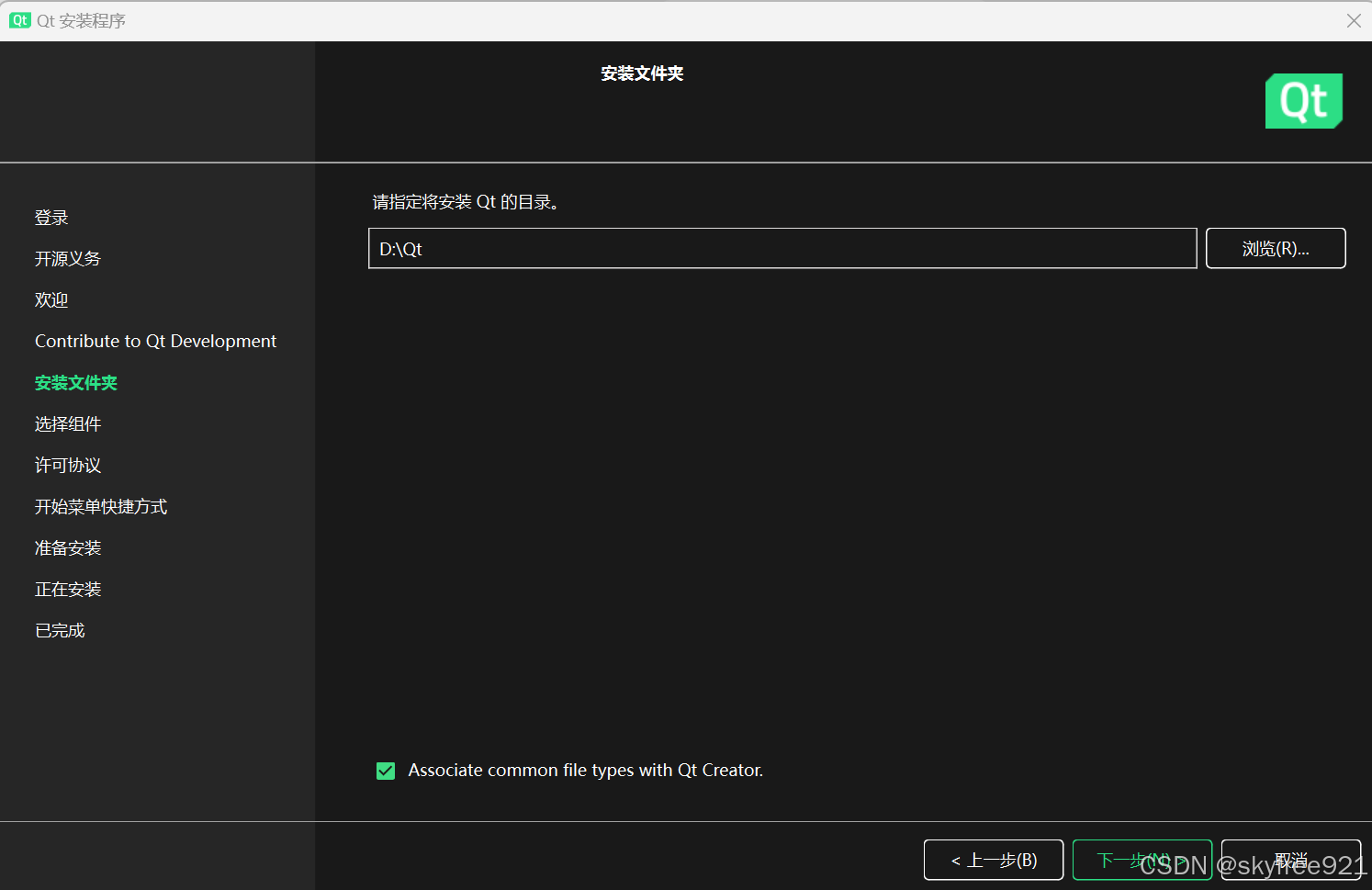Go back with the 上一步(B) button

(x=994, y=860)
